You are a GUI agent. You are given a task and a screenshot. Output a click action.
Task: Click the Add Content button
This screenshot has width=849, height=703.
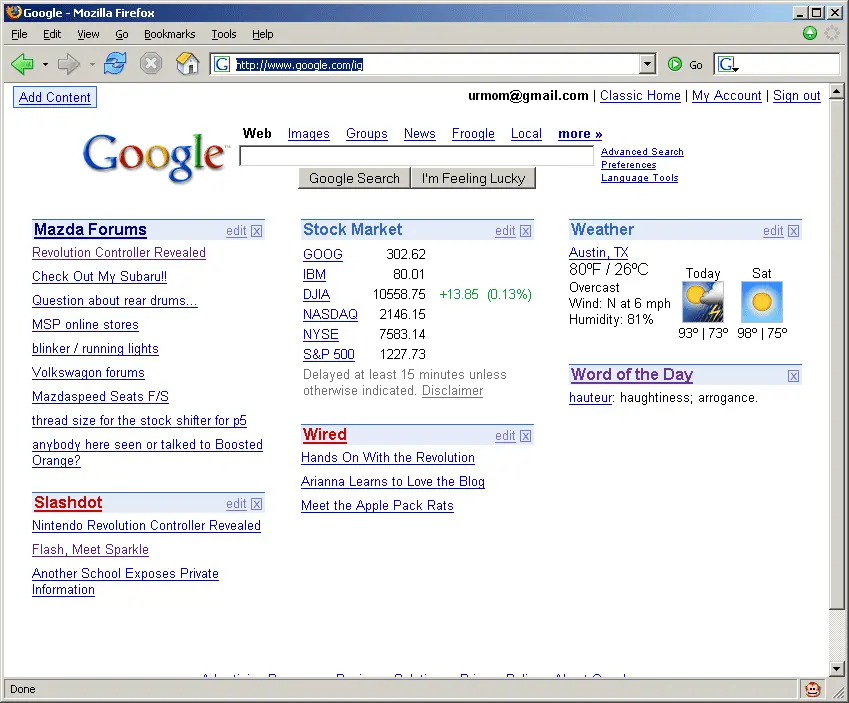pos(54,97)
